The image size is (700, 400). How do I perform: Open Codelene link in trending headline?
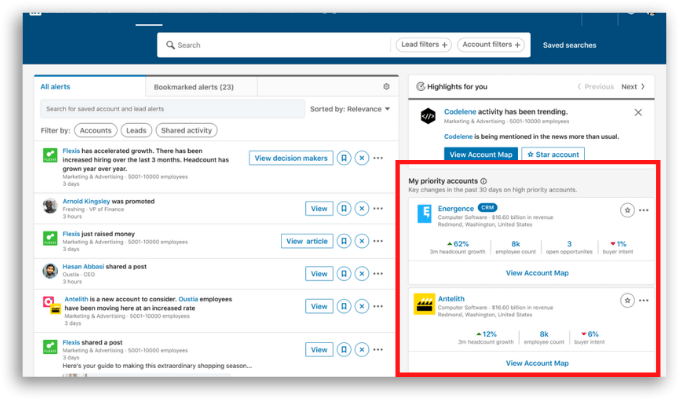click(460, 112)
